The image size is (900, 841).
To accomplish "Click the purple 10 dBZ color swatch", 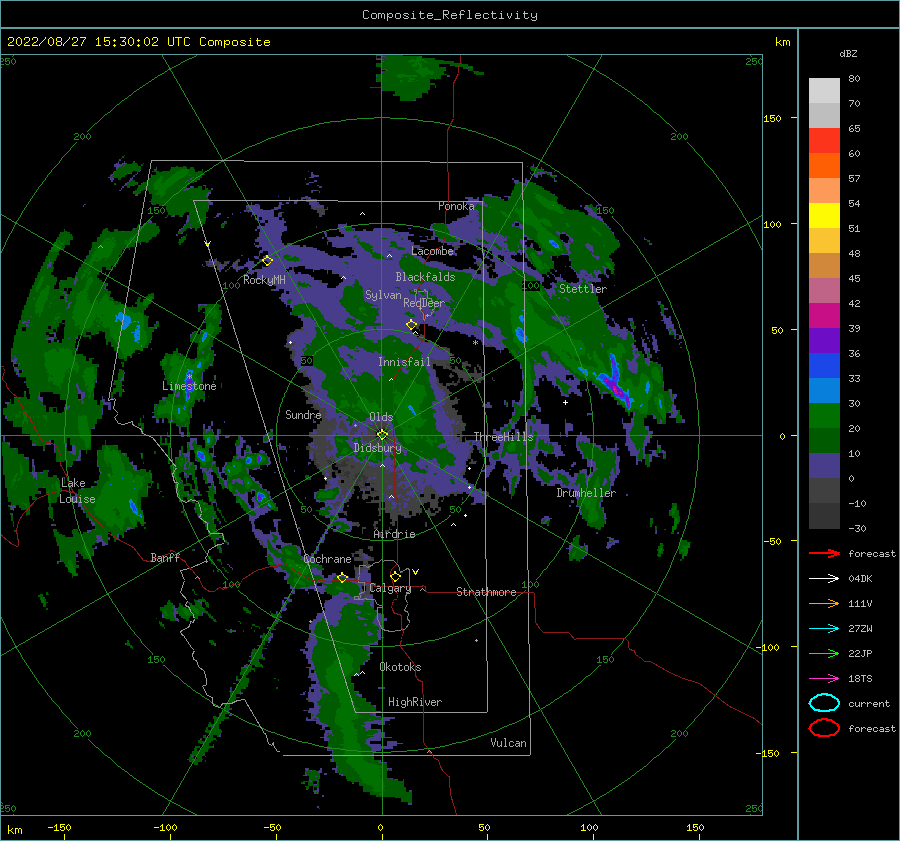I will 824,466.
